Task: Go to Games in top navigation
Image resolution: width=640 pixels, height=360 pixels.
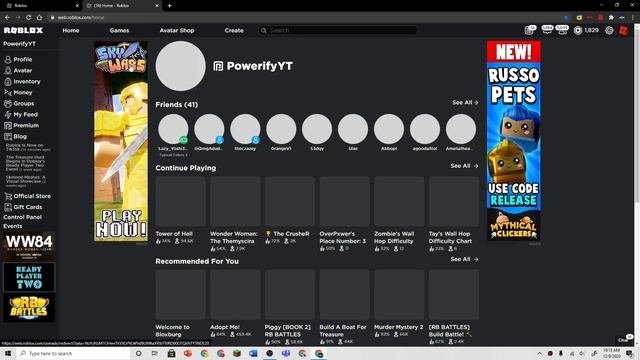Action: click(119, 31)
